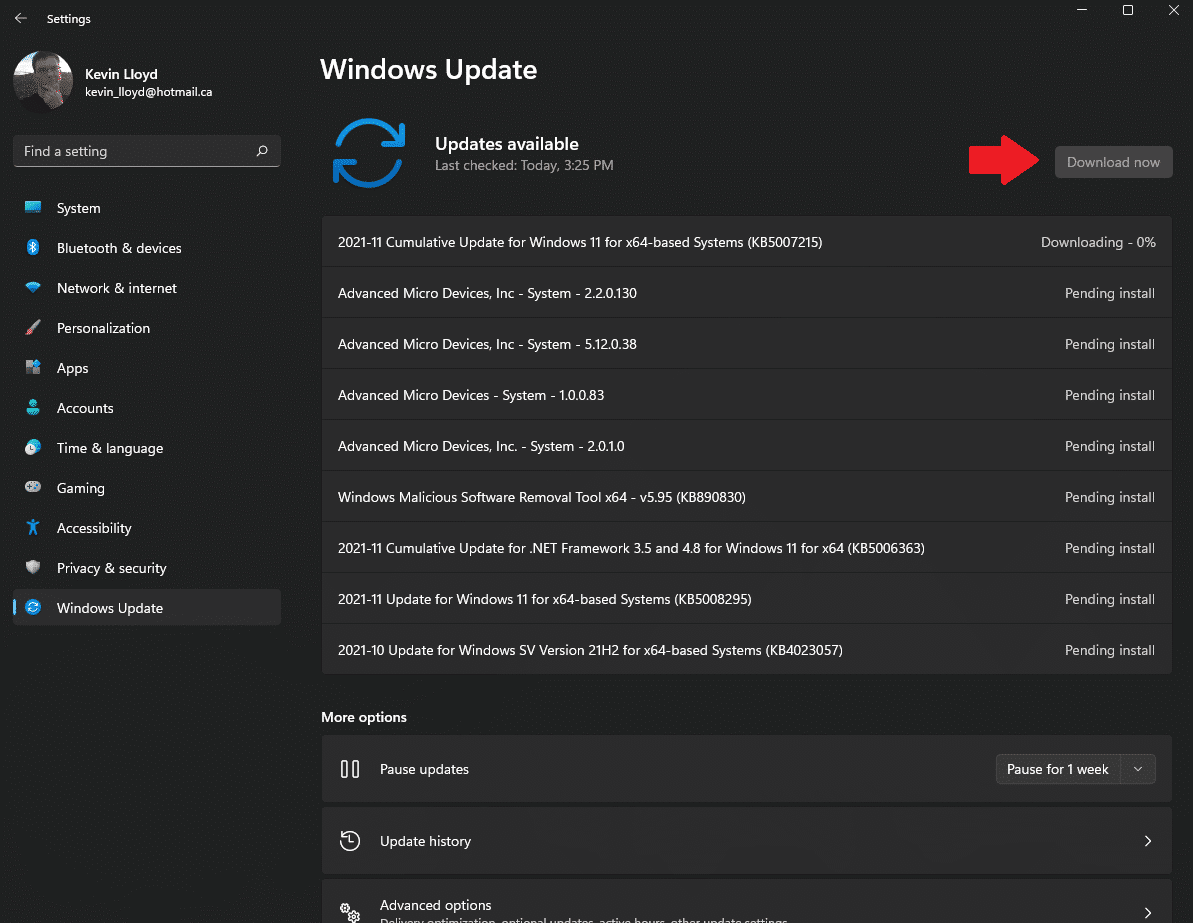The image size is (1193, 923).
Task: Click the Pause for 1 week button
Action: (x=1058, y=769)
